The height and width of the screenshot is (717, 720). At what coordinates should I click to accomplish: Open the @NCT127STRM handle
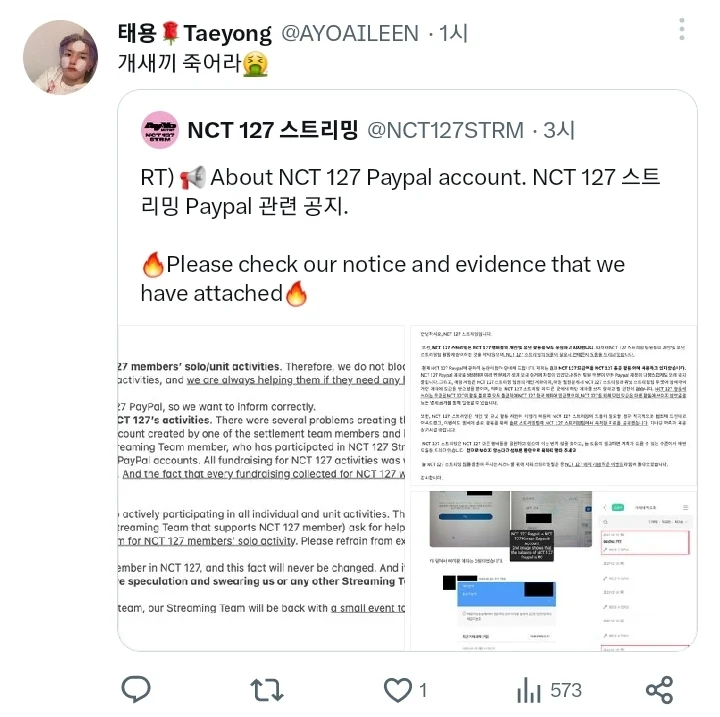pyautogui.click(x=445, y=130)
